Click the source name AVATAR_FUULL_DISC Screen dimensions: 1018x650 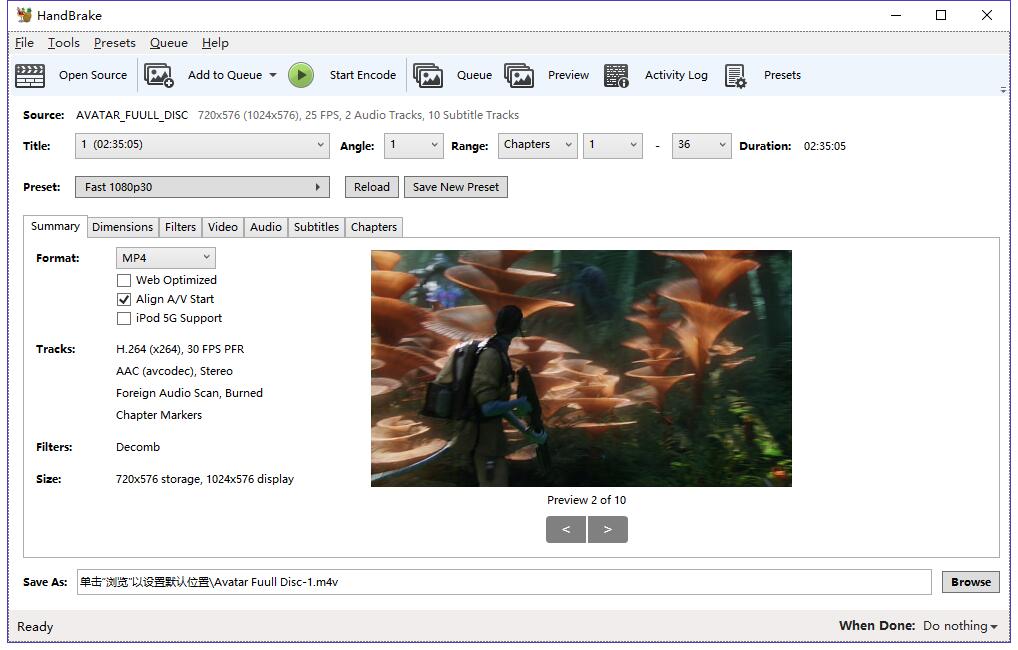click(x=132, y=115)
